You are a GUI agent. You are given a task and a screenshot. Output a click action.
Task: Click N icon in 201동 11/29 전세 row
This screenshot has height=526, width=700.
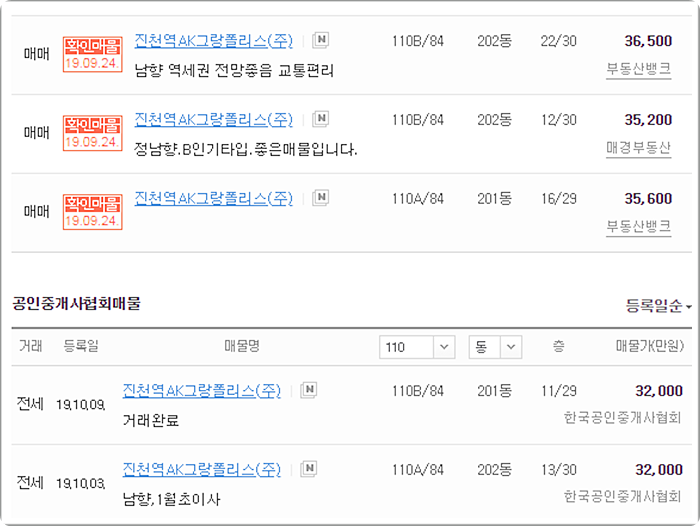click(x=308, y=390)
